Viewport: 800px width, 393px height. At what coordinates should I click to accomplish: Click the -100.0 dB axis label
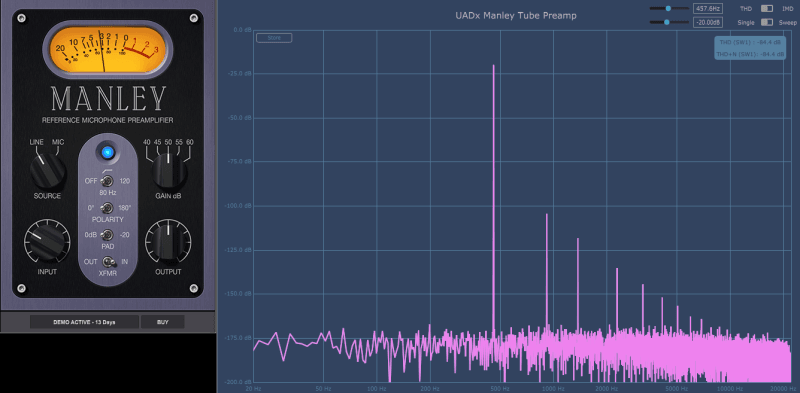pos(239,206)
